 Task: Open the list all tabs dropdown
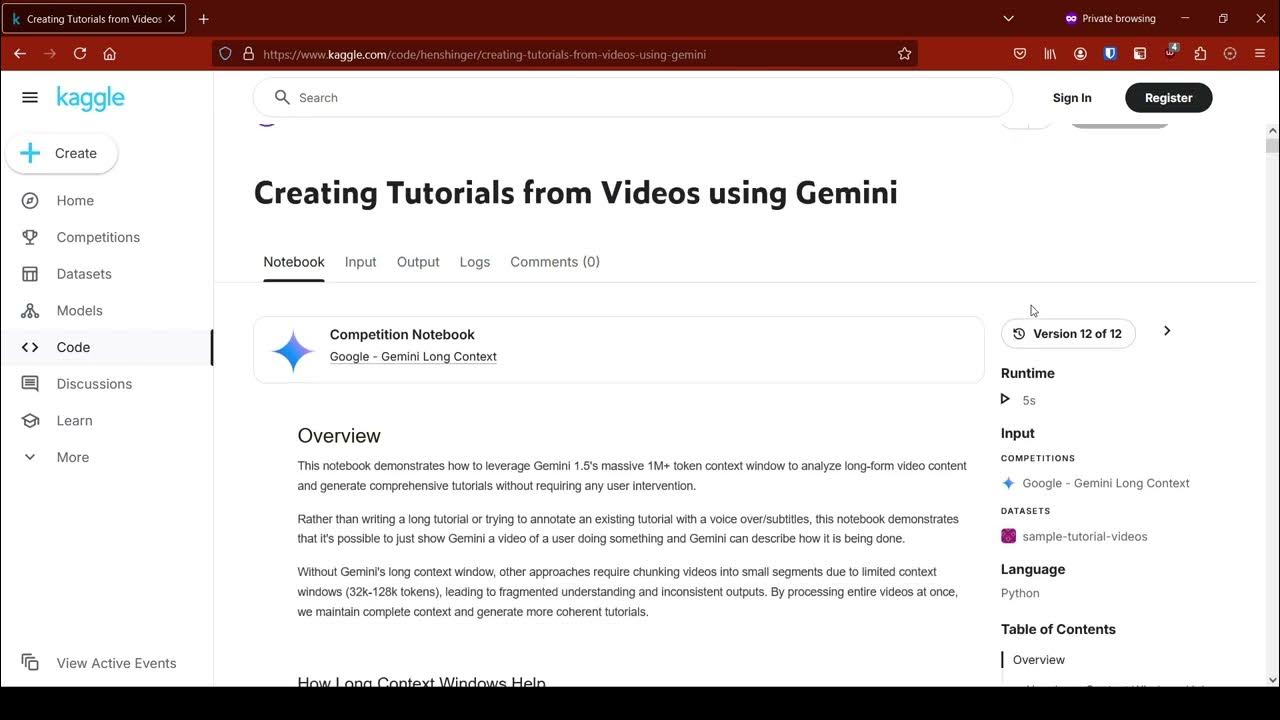point(1008,18)
